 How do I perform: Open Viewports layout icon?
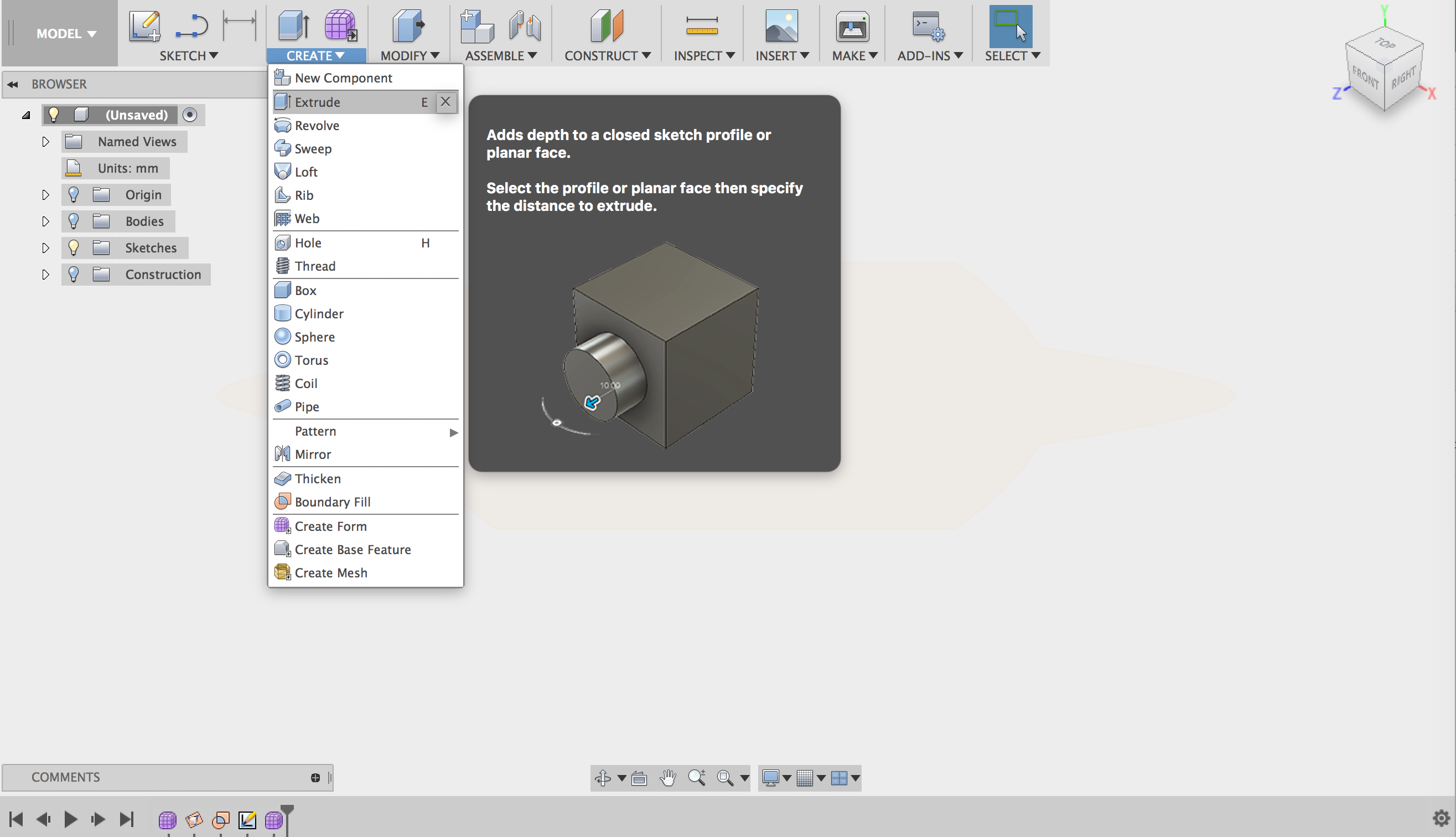pos(839,778)
